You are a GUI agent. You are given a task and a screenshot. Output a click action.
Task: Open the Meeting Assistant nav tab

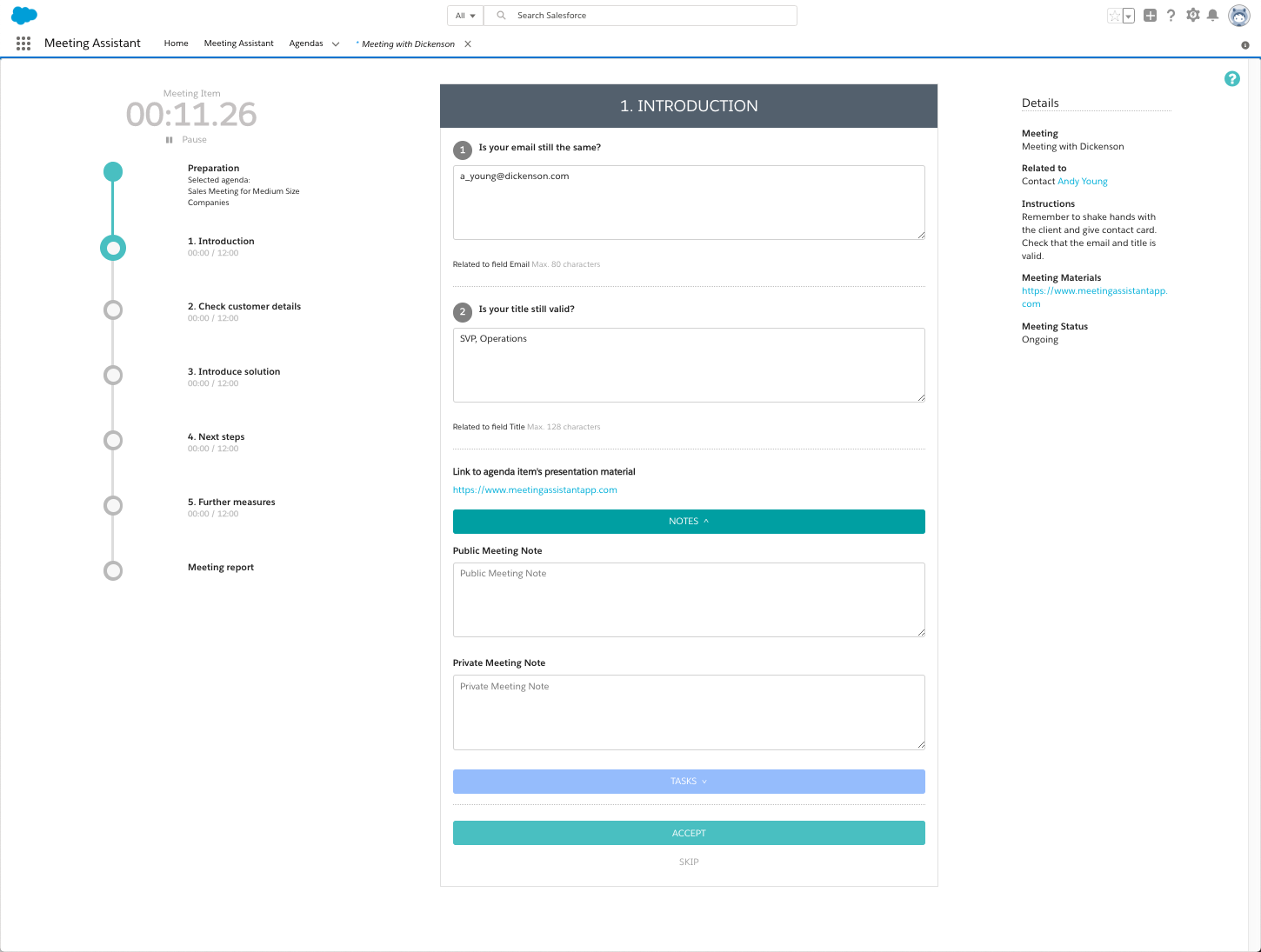point(239,43)
